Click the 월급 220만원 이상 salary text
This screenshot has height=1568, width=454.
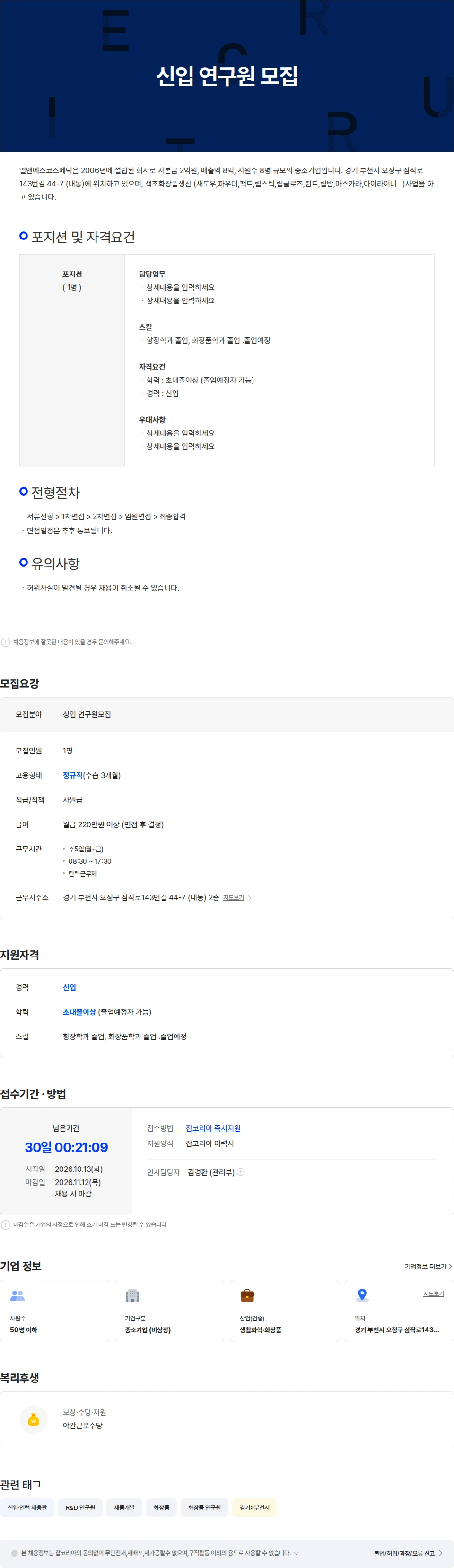click(113, 824)
